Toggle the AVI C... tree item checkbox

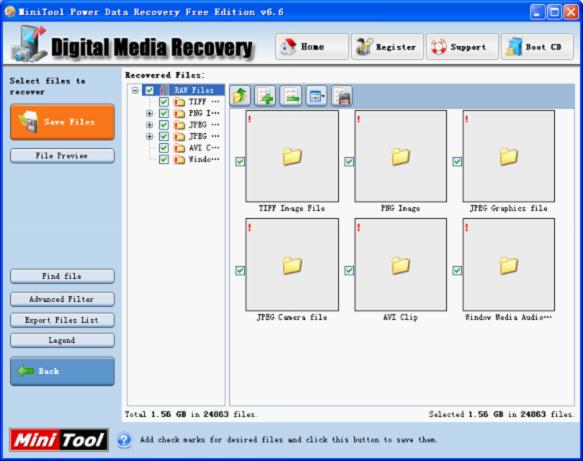point(164,148)
